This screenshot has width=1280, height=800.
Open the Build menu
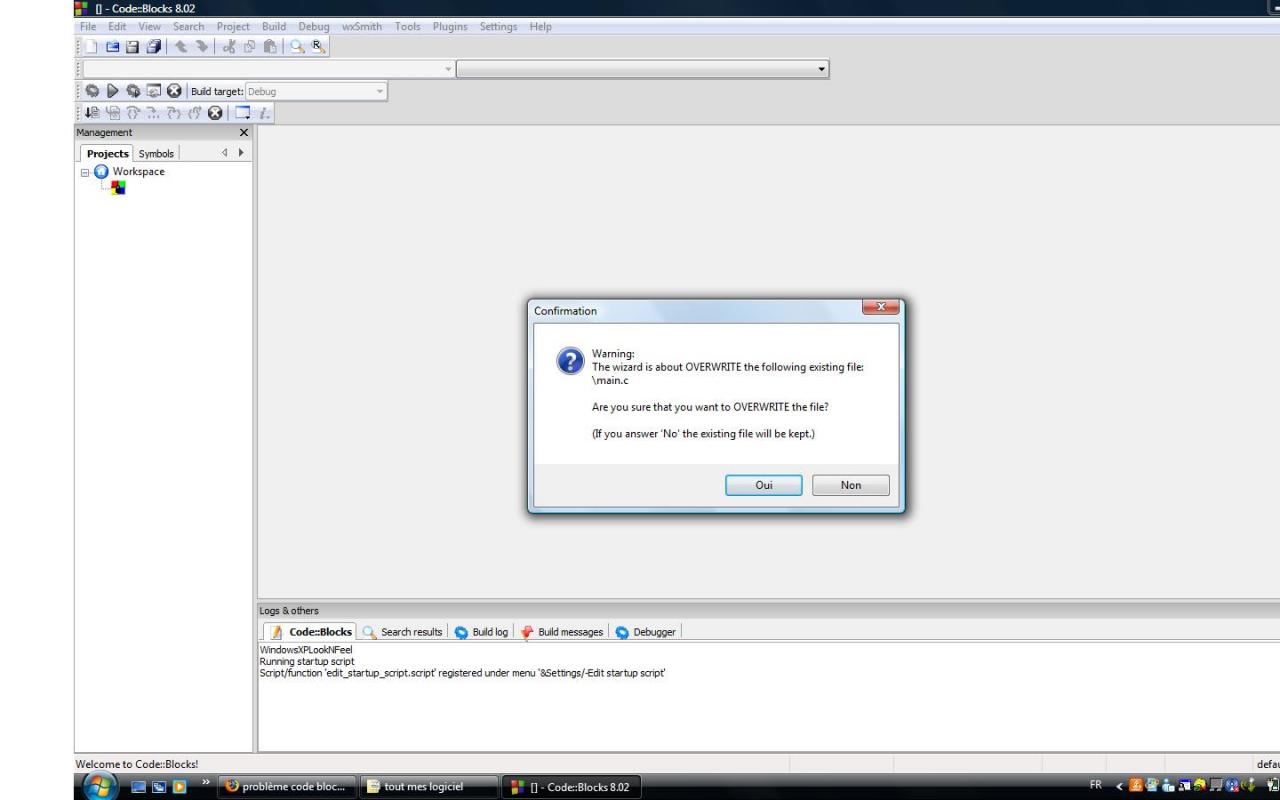pos(274,27)
